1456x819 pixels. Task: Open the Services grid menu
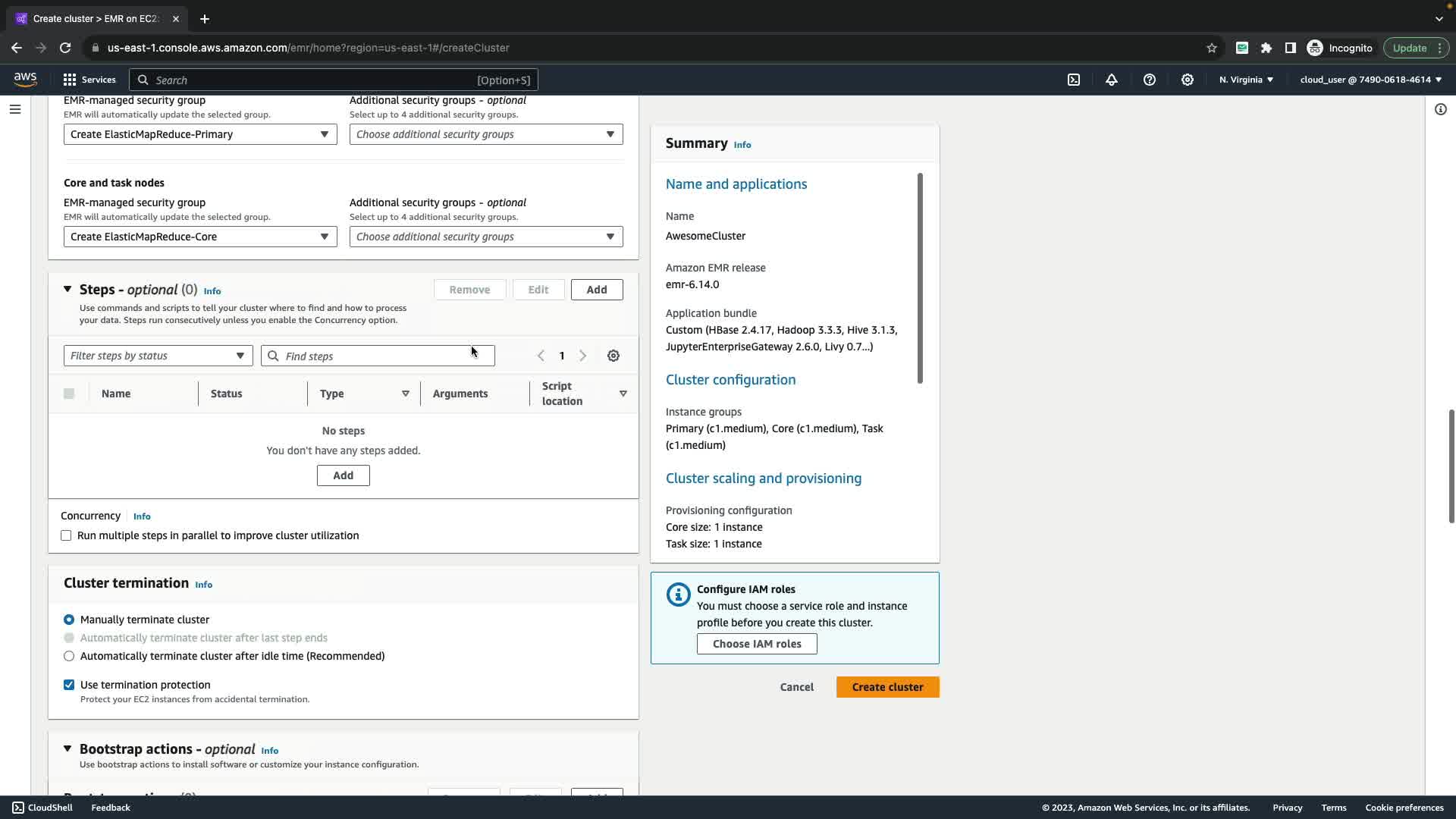point(89,80)
